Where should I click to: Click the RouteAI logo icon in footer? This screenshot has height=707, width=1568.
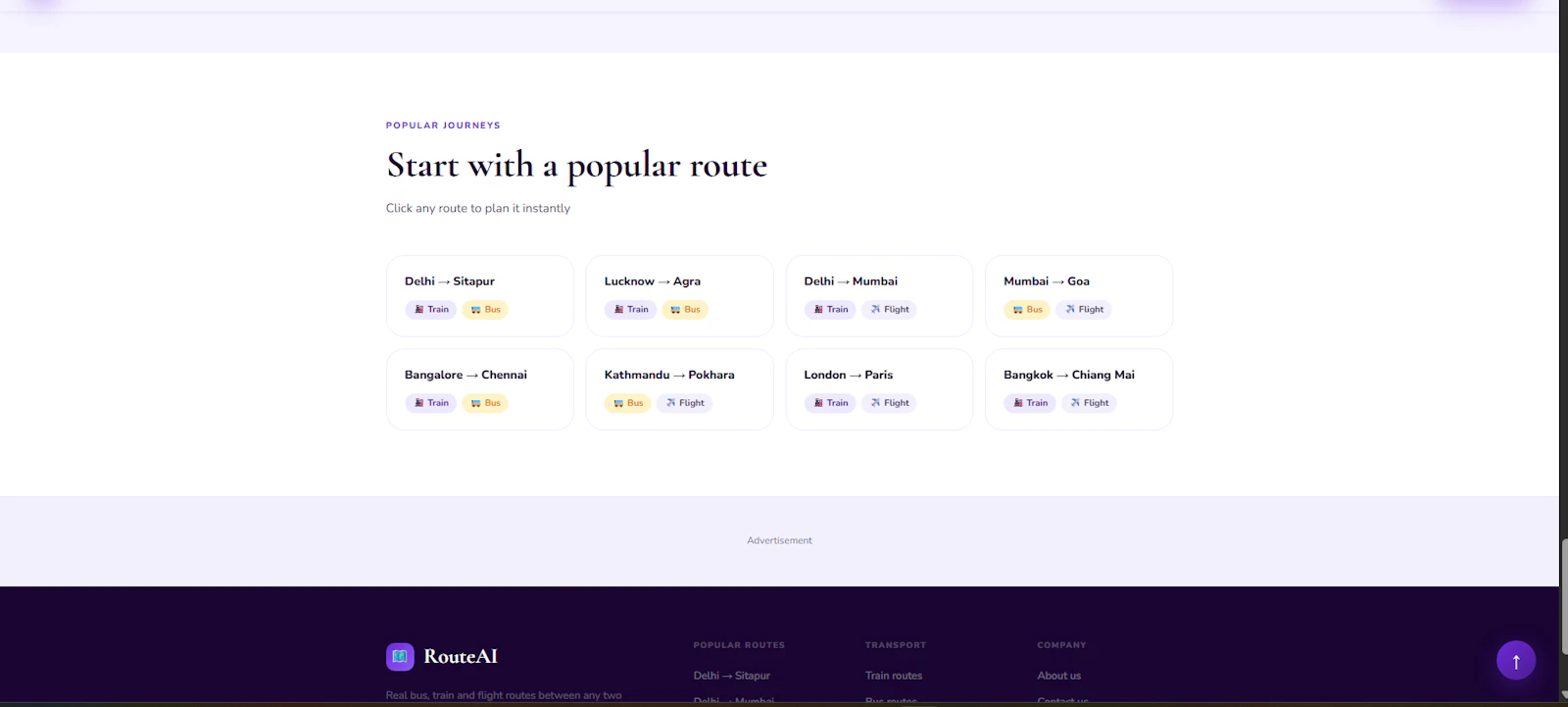coord(400,657)
